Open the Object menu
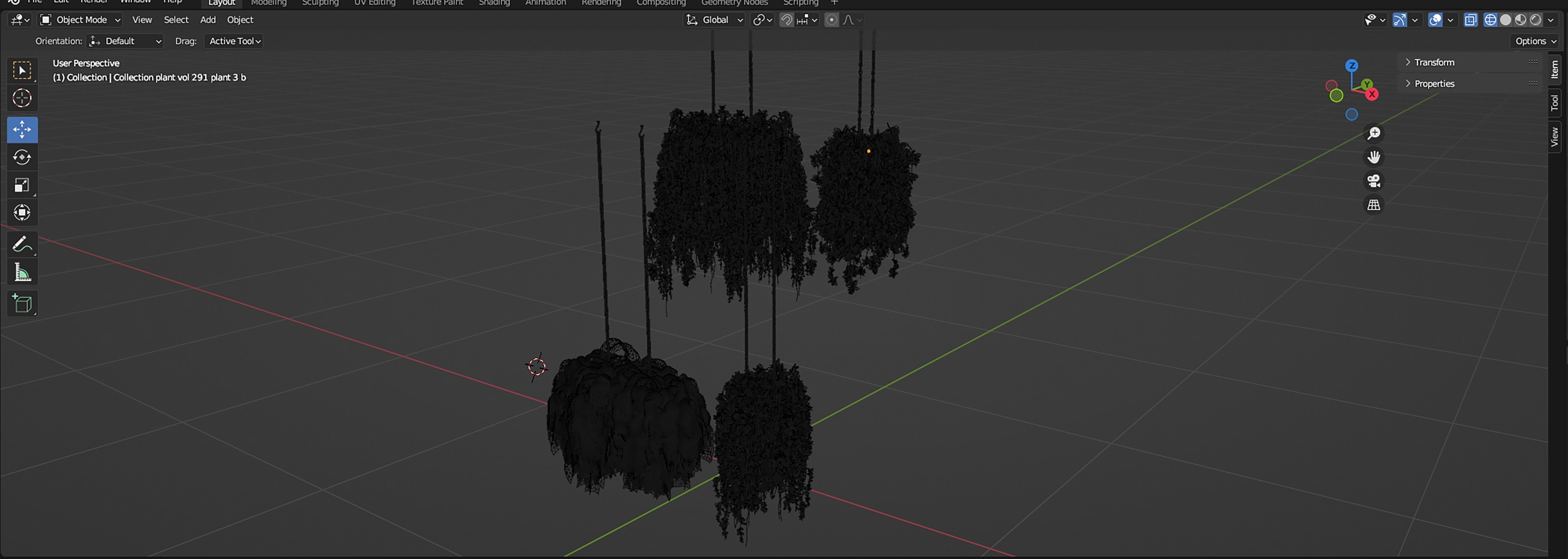The image size is (1568, 559). [240, 20]
